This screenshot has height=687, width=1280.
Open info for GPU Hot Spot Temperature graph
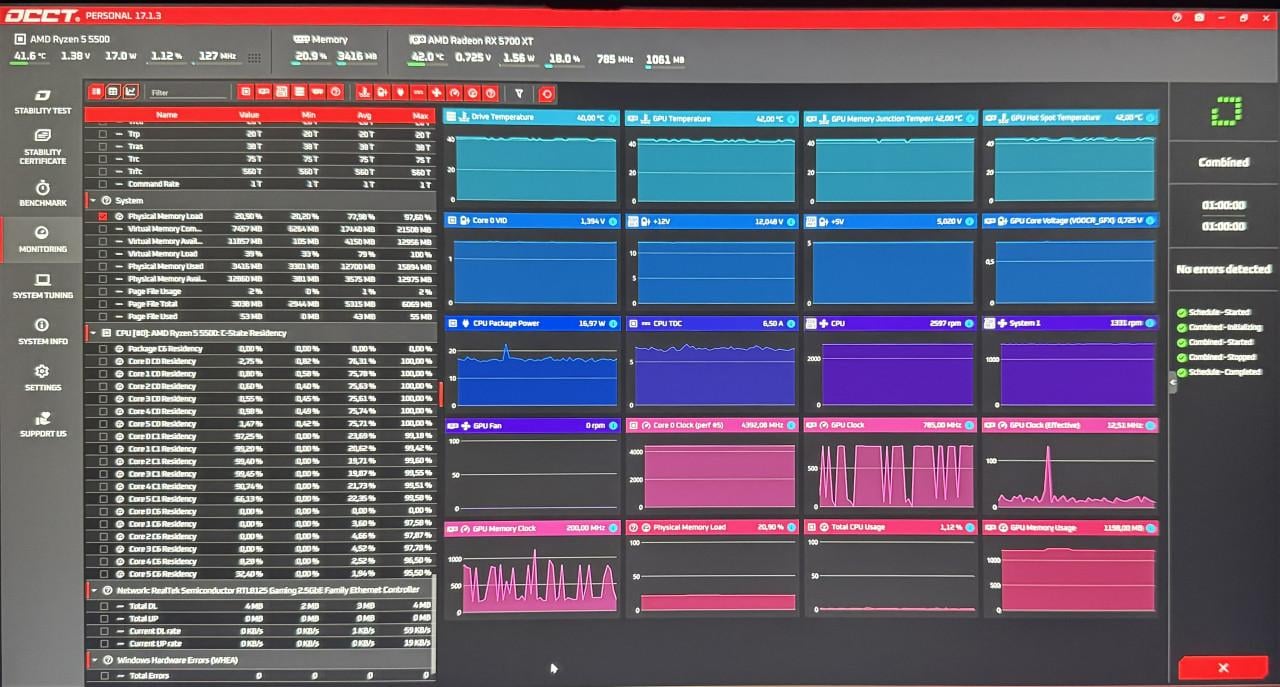pos(1152,118)
